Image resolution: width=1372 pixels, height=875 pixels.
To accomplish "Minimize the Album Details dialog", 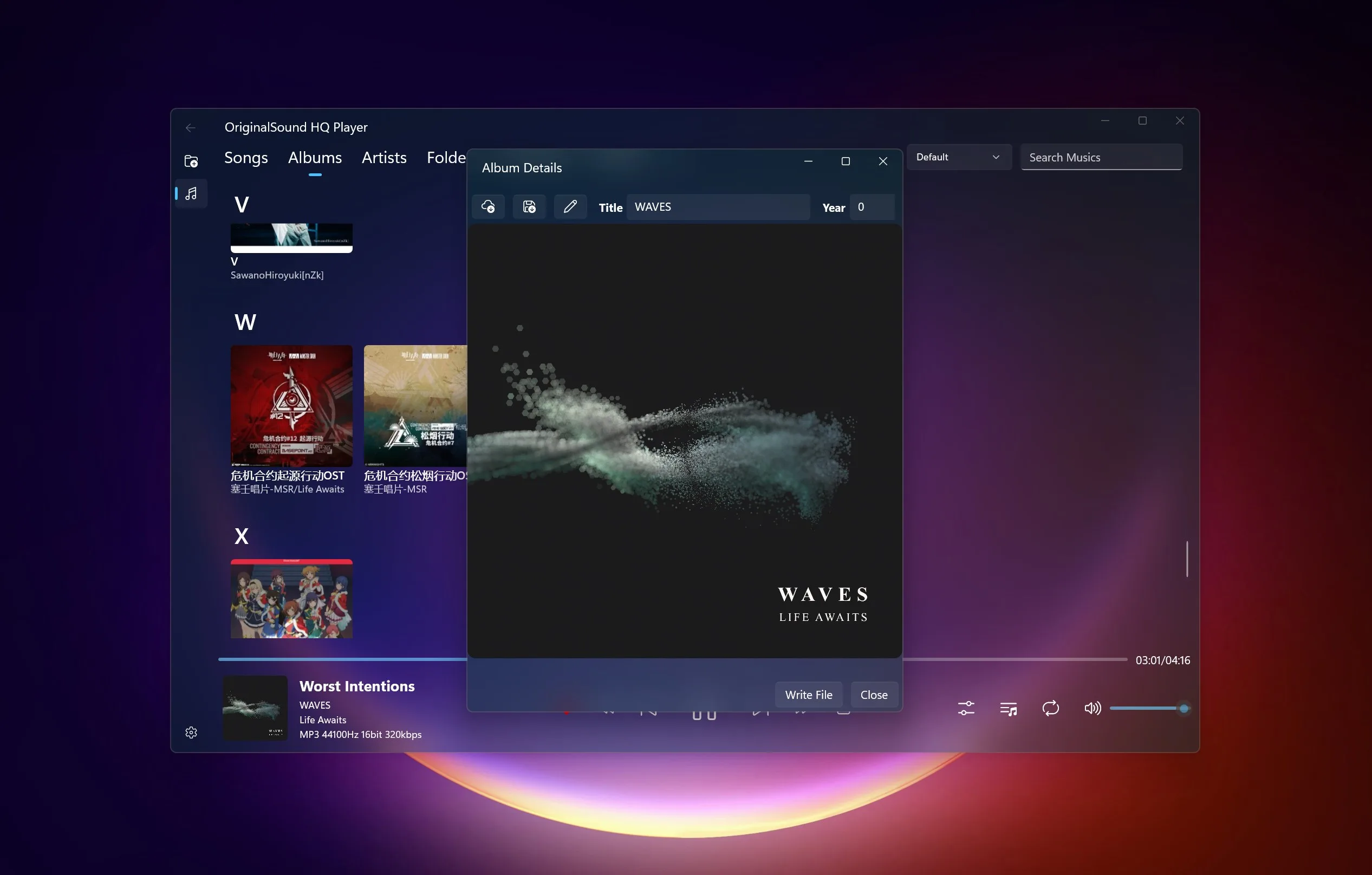I will pos(808,161).
